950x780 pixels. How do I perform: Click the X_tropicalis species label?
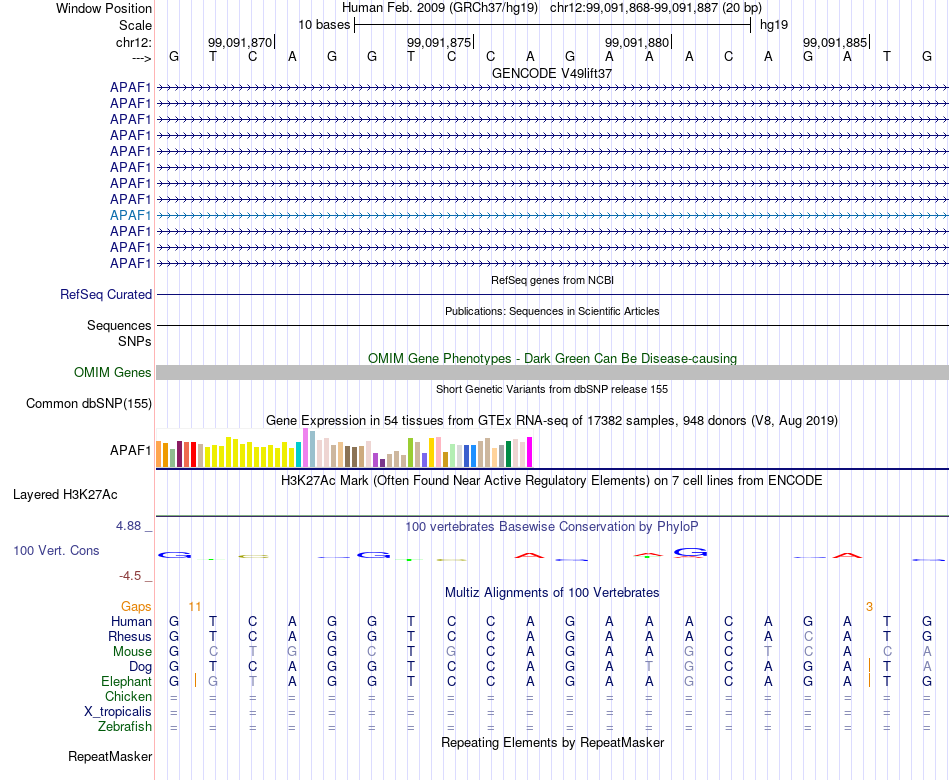pos(118,712)
